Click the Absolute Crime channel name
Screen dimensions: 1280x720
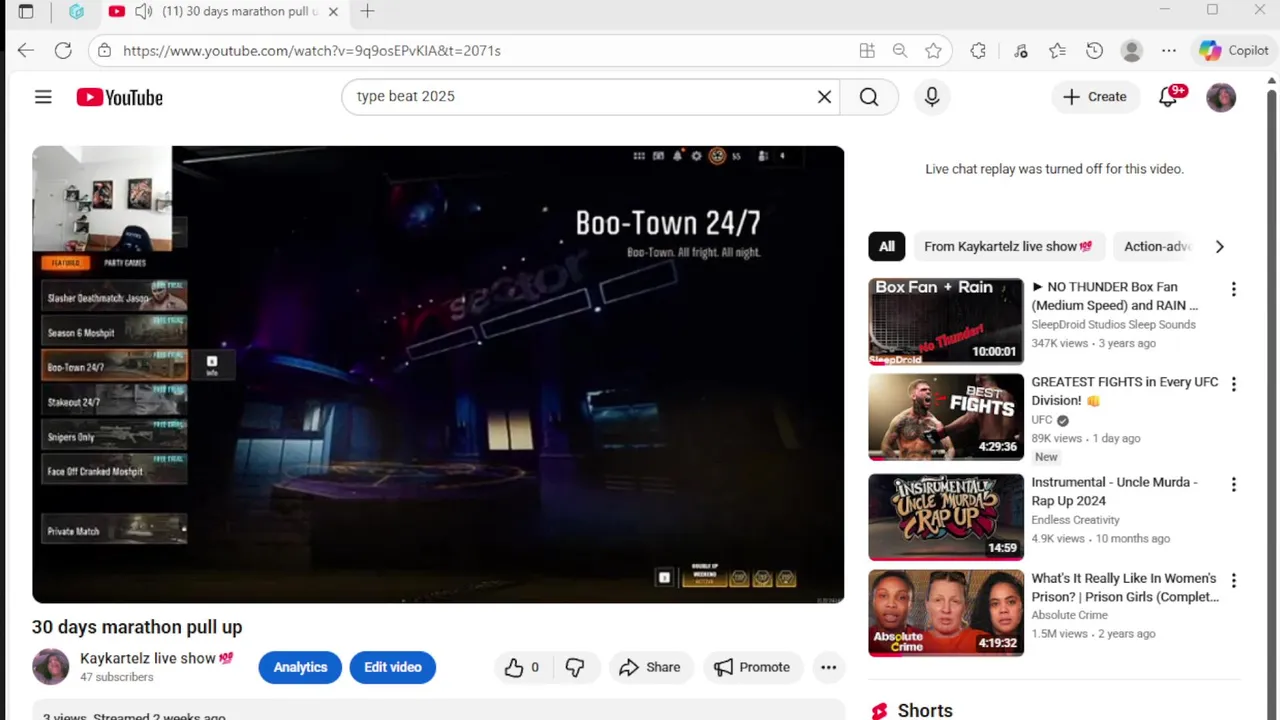tap(1069, 615)
